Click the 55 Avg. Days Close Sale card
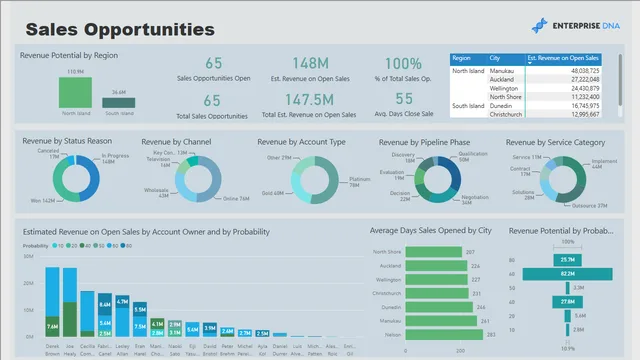640x360 pixels. (x=404, y=104)
